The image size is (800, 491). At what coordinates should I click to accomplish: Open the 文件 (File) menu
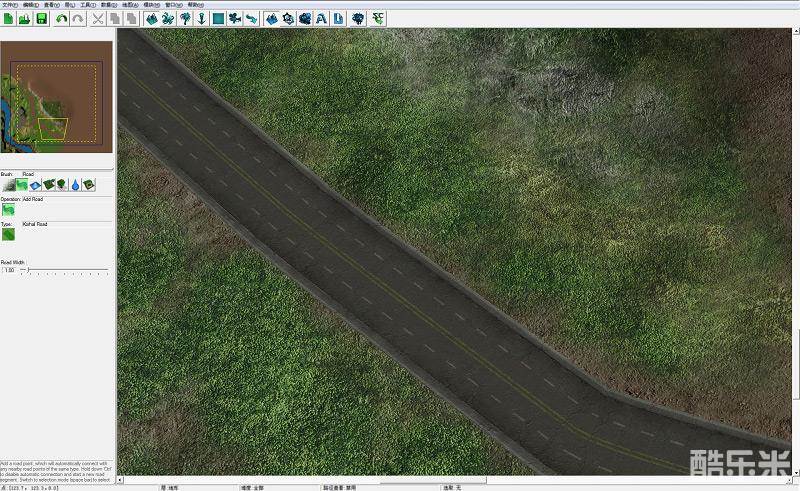point(9,4)
